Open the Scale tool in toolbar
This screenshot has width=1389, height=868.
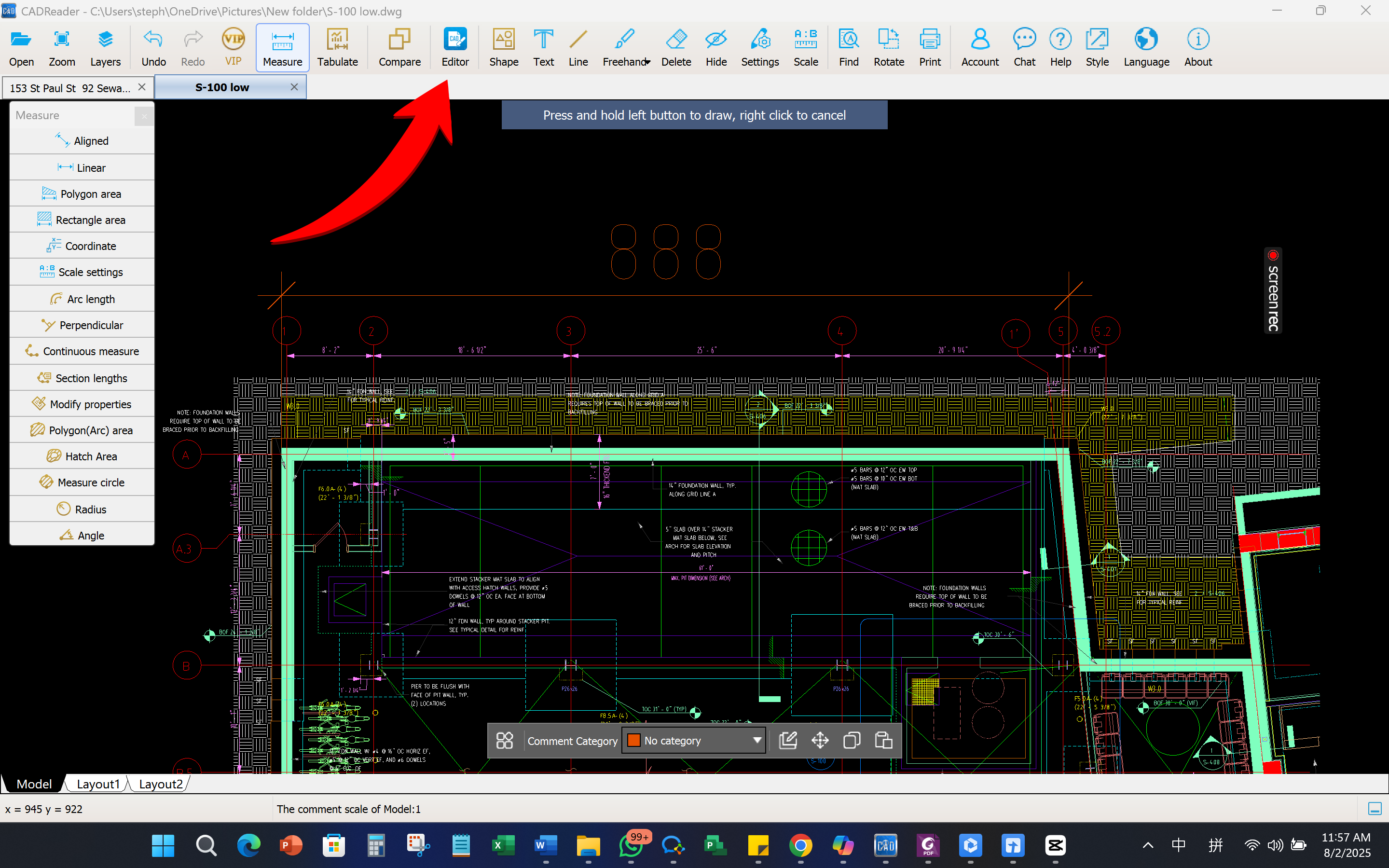click(x=806, y=48)
